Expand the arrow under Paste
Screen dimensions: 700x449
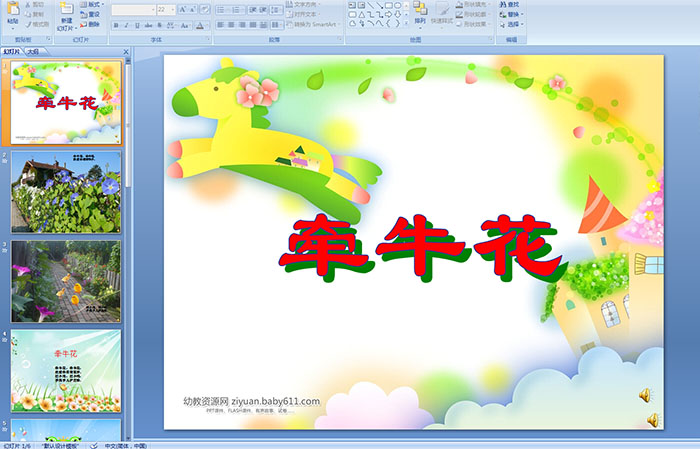(13, 28)
